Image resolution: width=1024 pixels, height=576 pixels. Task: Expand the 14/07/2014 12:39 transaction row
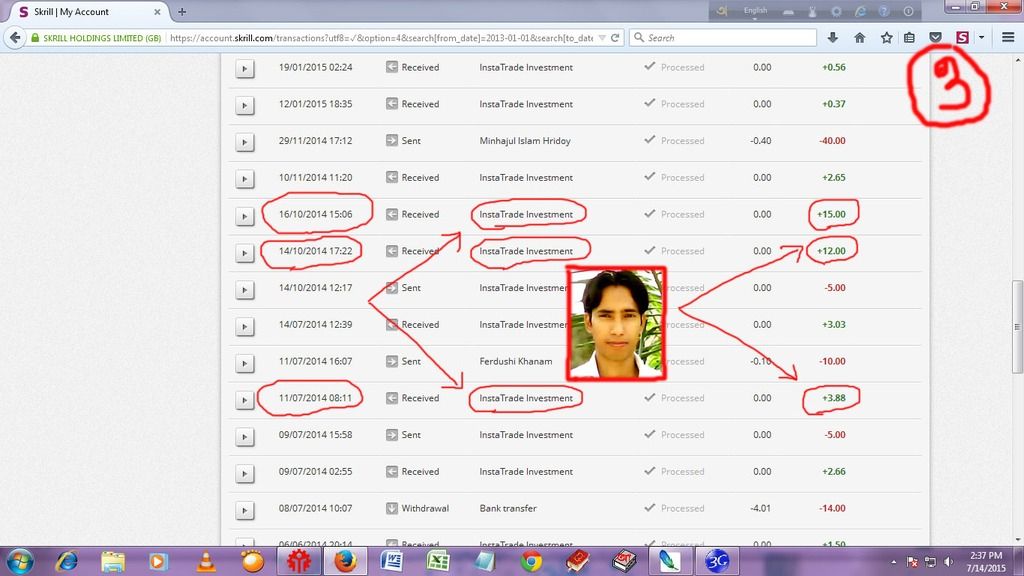click(244, 325)
